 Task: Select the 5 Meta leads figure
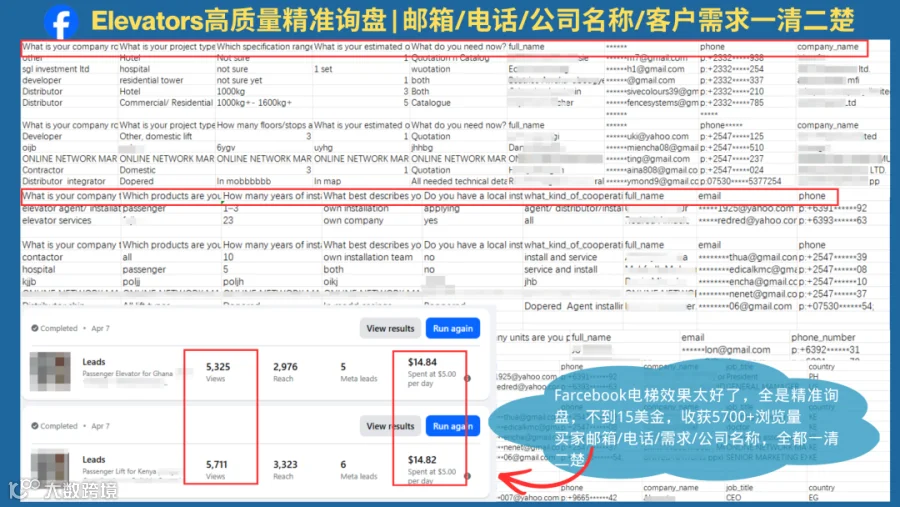[343, 366]
